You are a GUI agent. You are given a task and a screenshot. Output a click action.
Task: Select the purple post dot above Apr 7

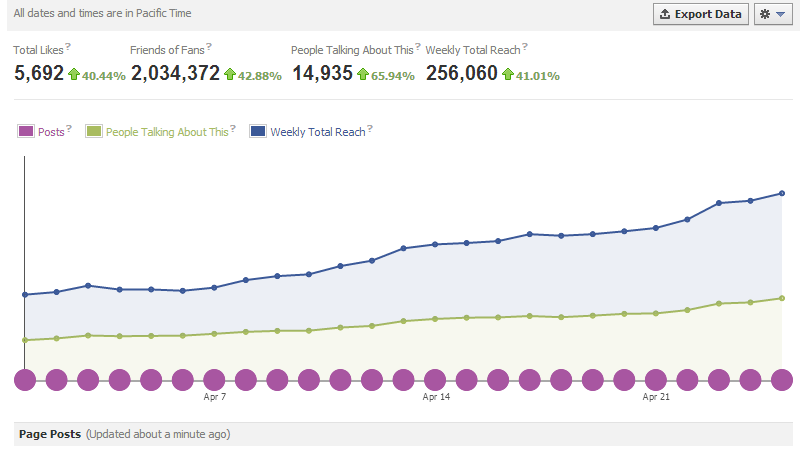click(x=214, y=380)
